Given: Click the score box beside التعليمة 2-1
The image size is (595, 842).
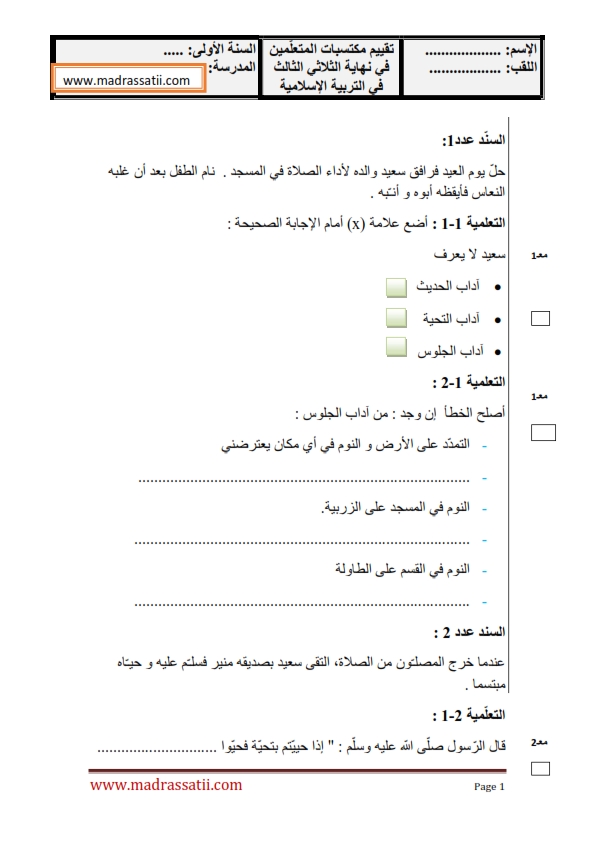Looking at the screenshot, I should [543, 432].
